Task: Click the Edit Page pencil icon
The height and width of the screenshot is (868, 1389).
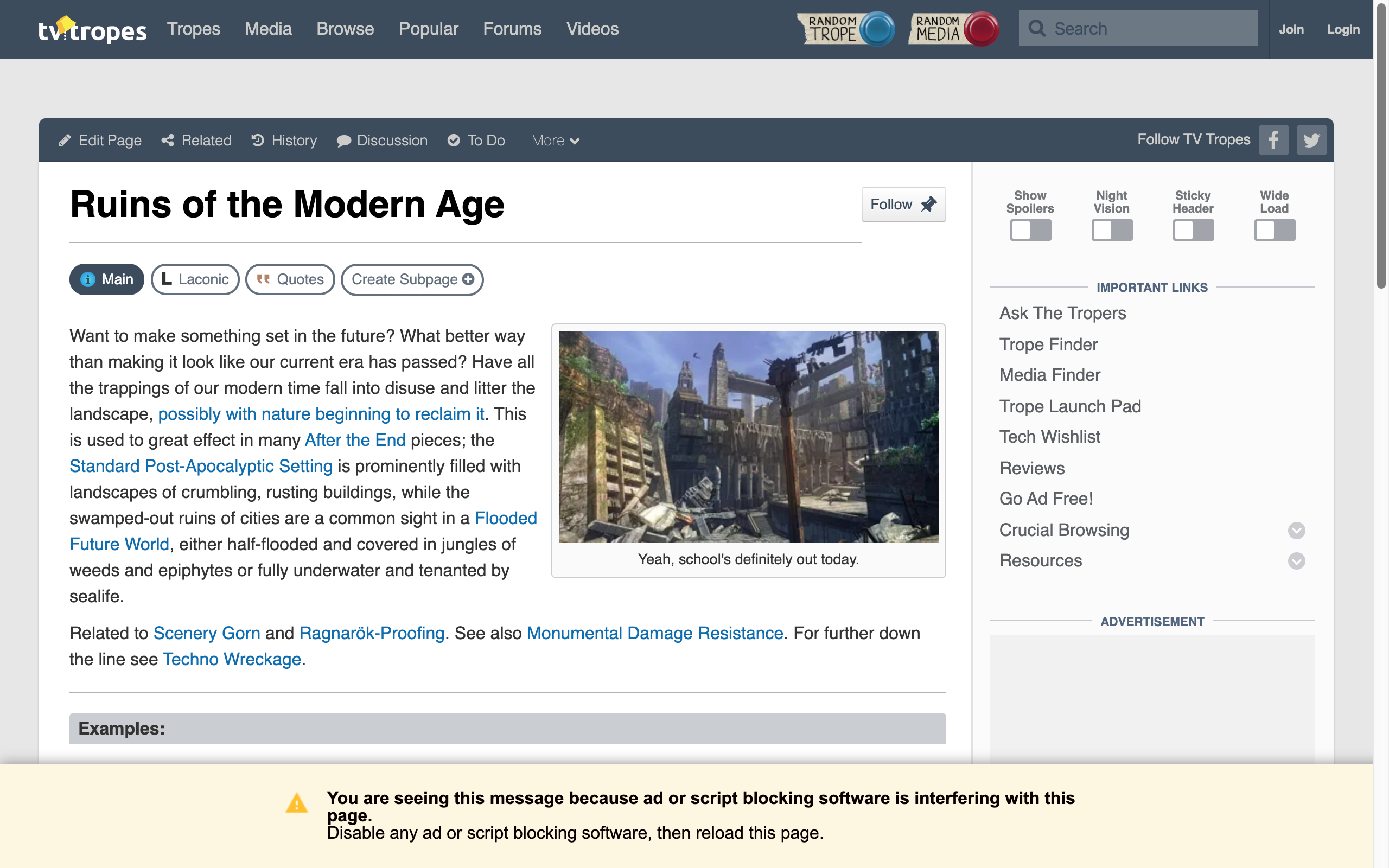Action: pyautogui.click(x=64, y=141)
